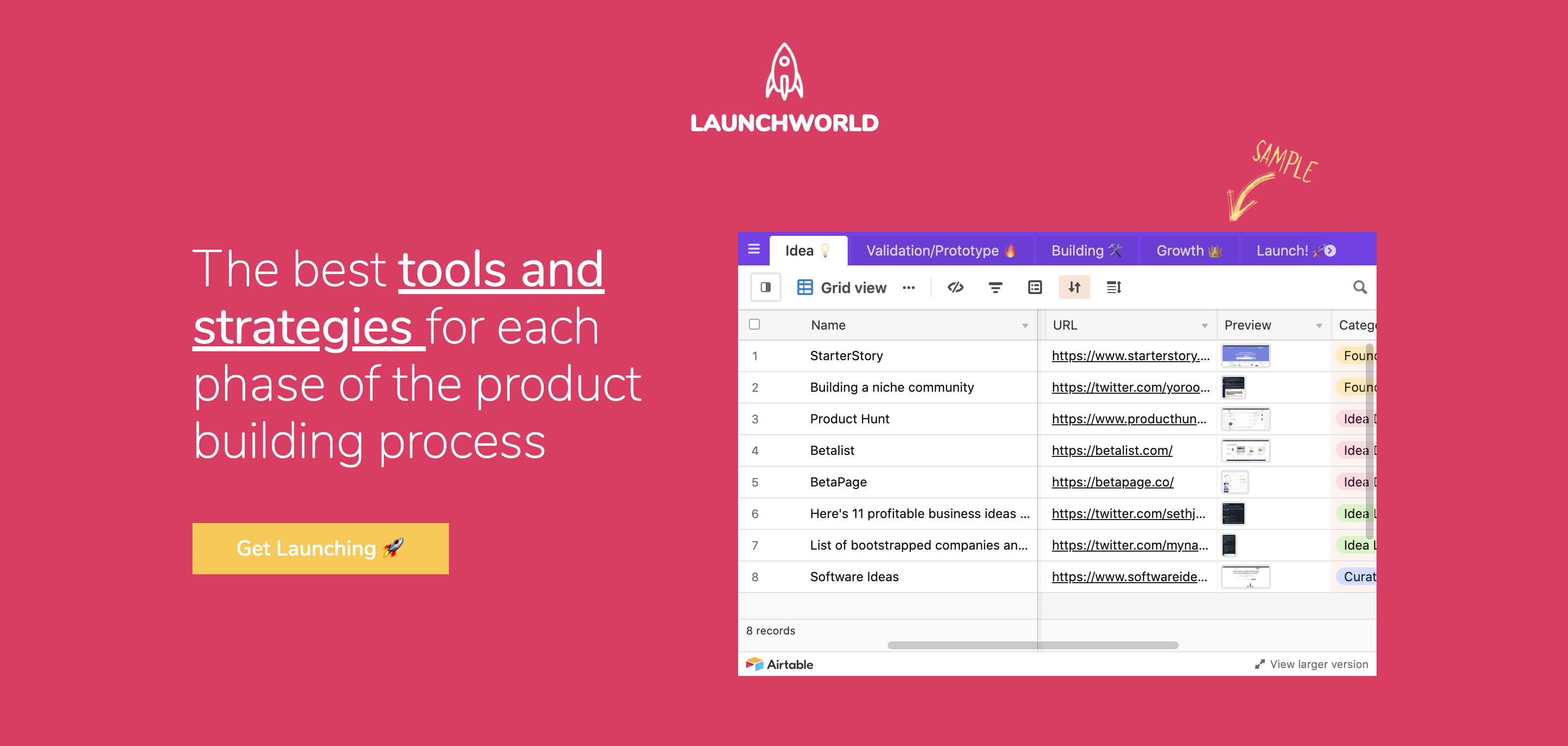Click the highlighted sort icon
Viewport: 1568px width, 746px height.
[x=1074, y=287]
